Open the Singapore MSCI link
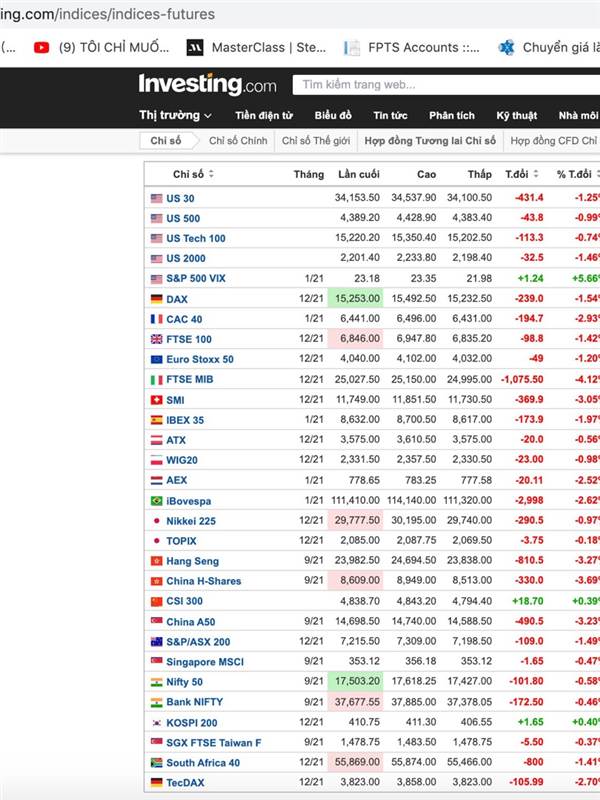 point(205,662)
